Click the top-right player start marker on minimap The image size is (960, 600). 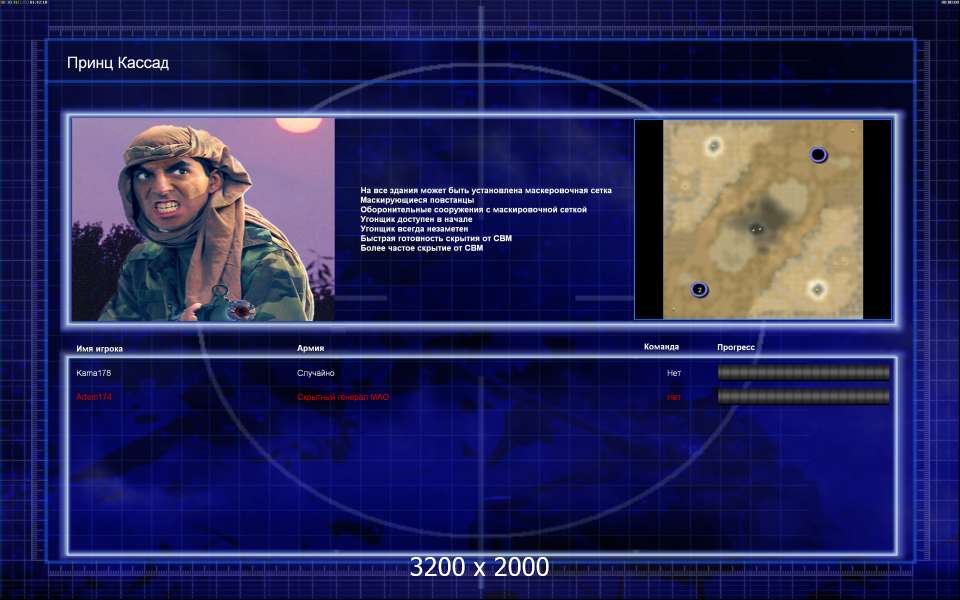[x=818, y=155]
